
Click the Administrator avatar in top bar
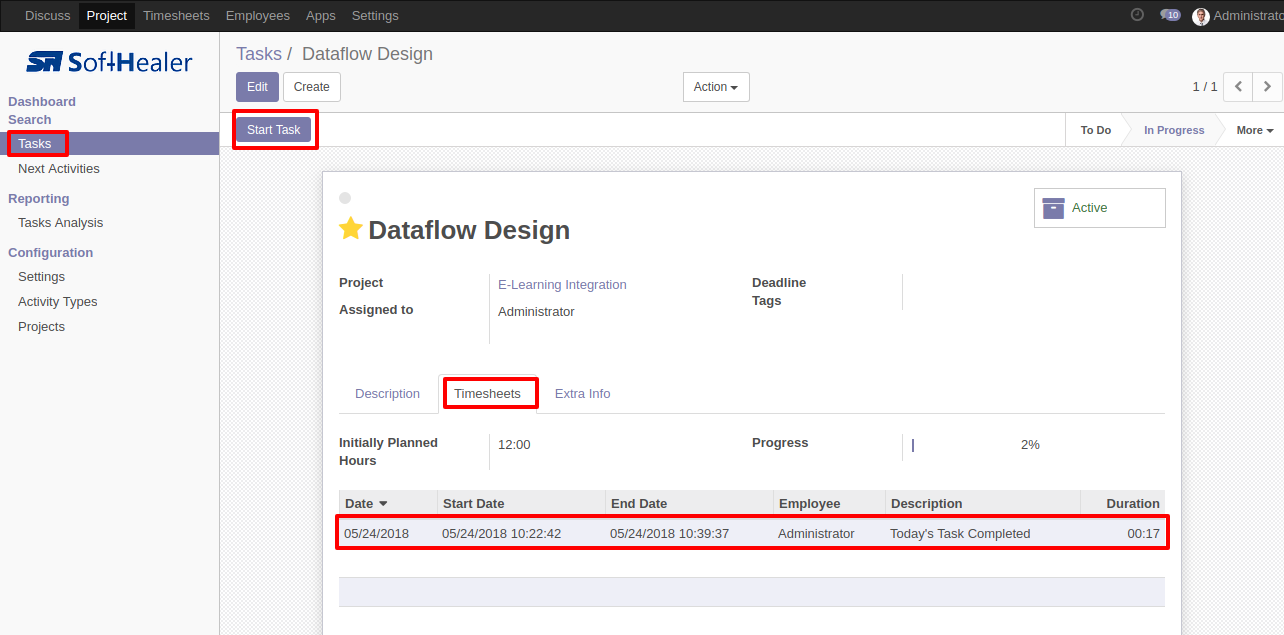click(x=1201, y=16)
